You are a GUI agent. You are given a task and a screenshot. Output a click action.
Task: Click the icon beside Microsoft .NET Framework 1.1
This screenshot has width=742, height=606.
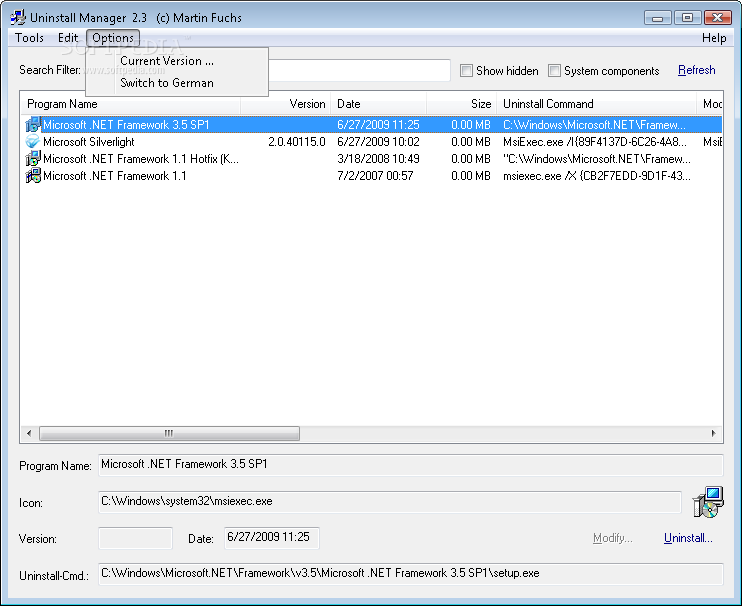click(x=33, y=176)
